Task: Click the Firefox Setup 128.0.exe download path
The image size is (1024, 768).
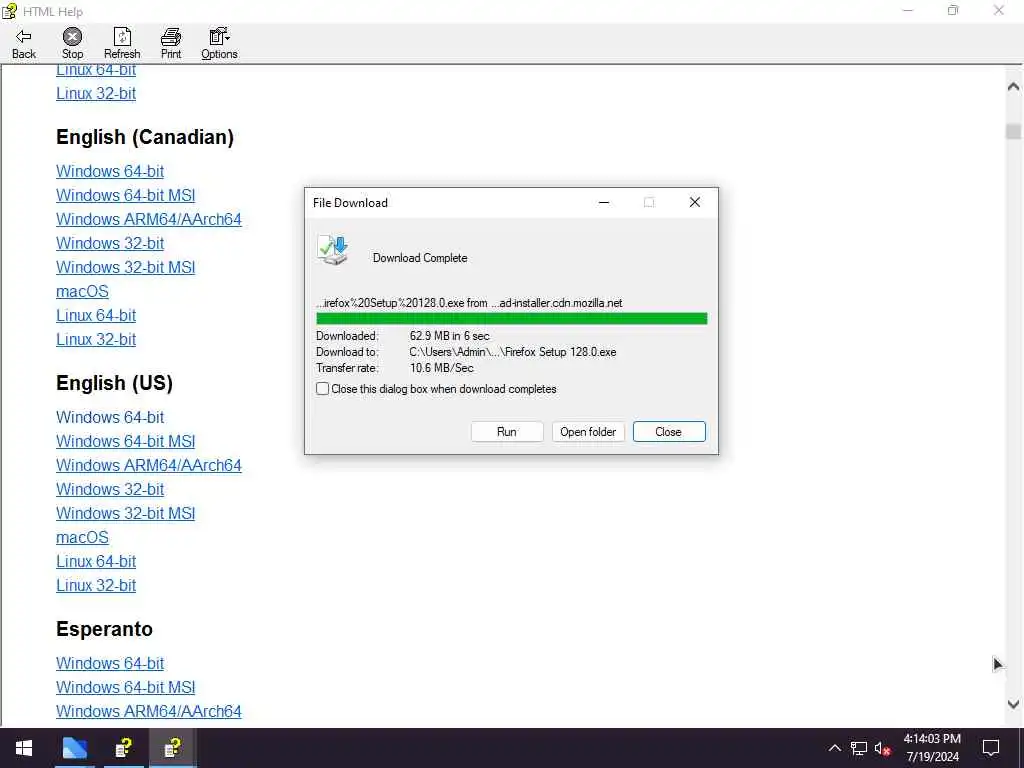Action: 513,352
